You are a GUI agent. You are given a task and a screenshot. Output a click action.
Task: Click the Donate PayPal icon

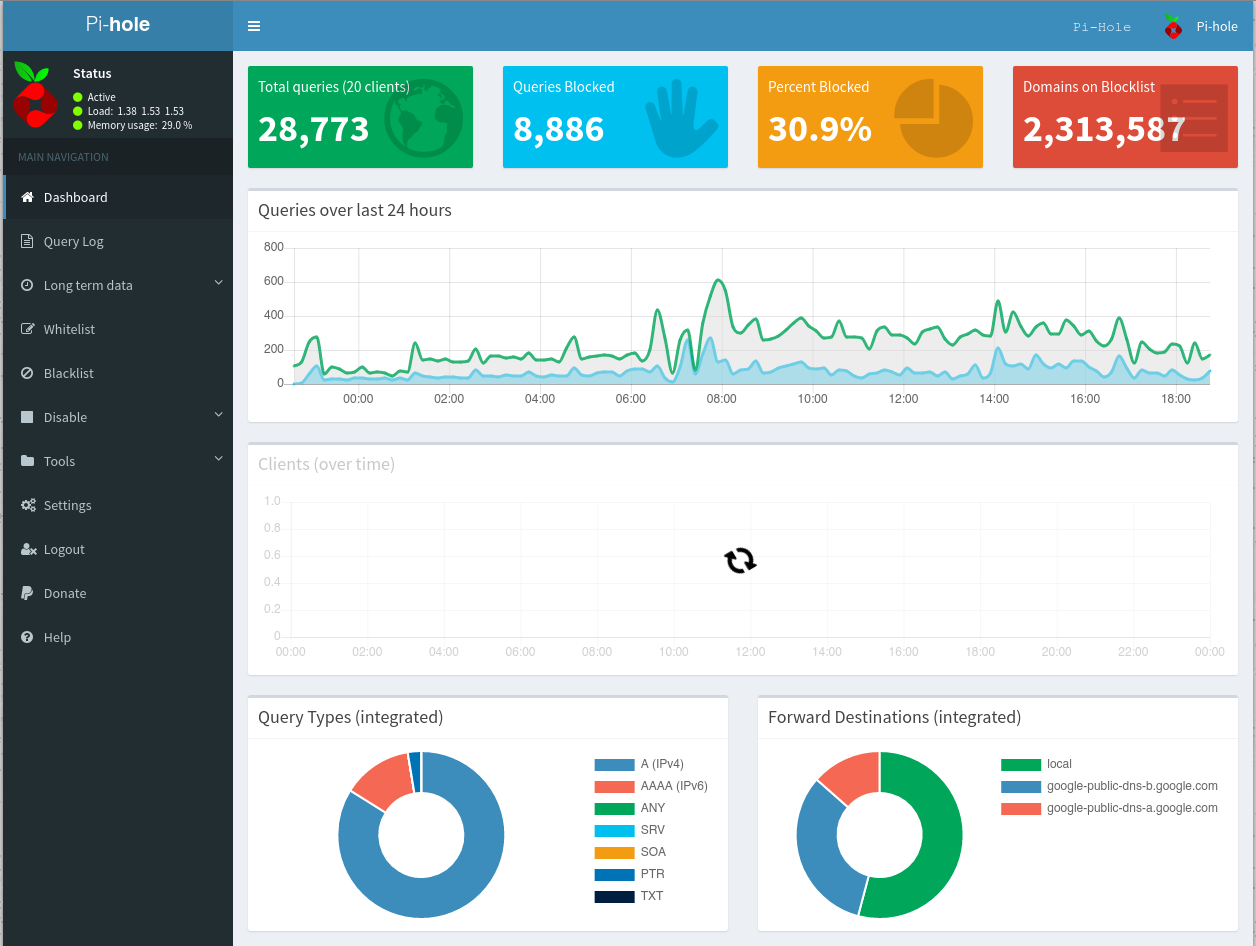point(28,593)
